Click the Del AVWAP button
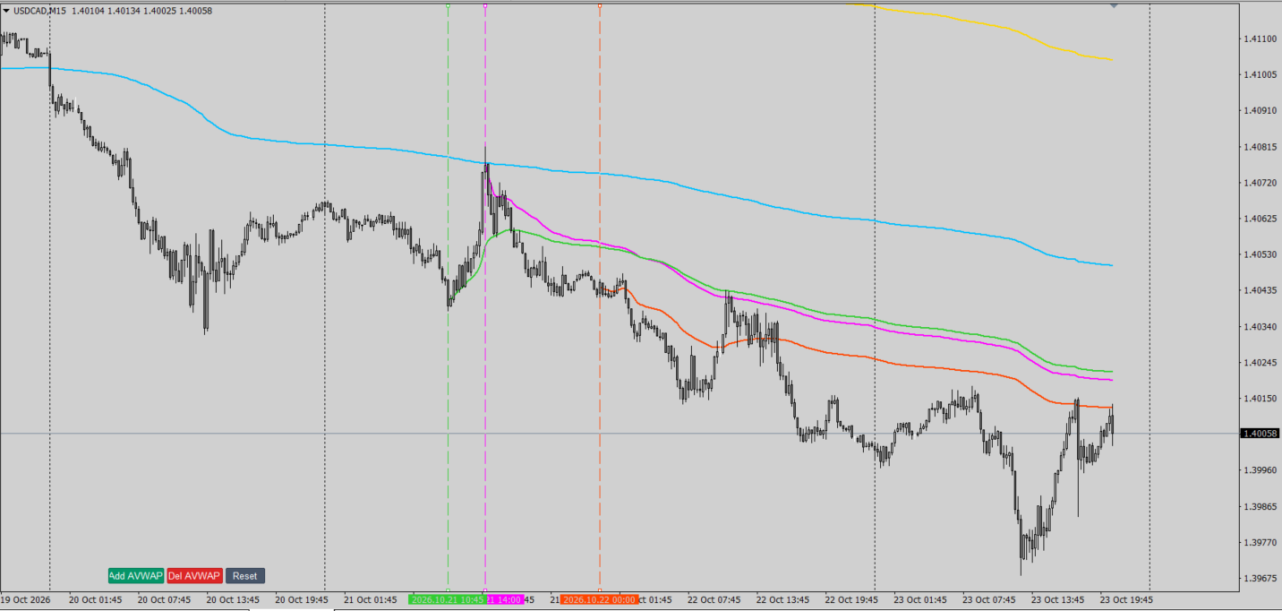Image resolution: width=1282 pixels, height=611 pixels. (x=194, y=575)
